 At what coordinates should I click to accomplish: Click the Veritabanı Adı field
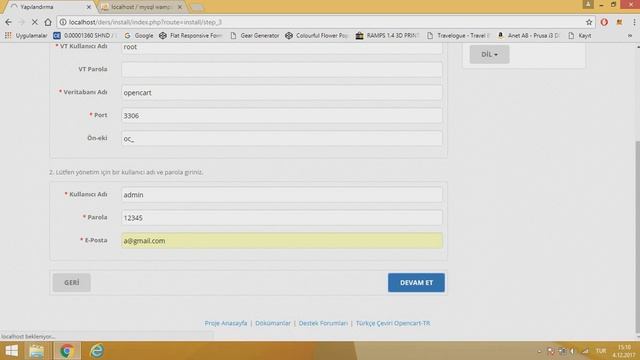pos(282,93)
